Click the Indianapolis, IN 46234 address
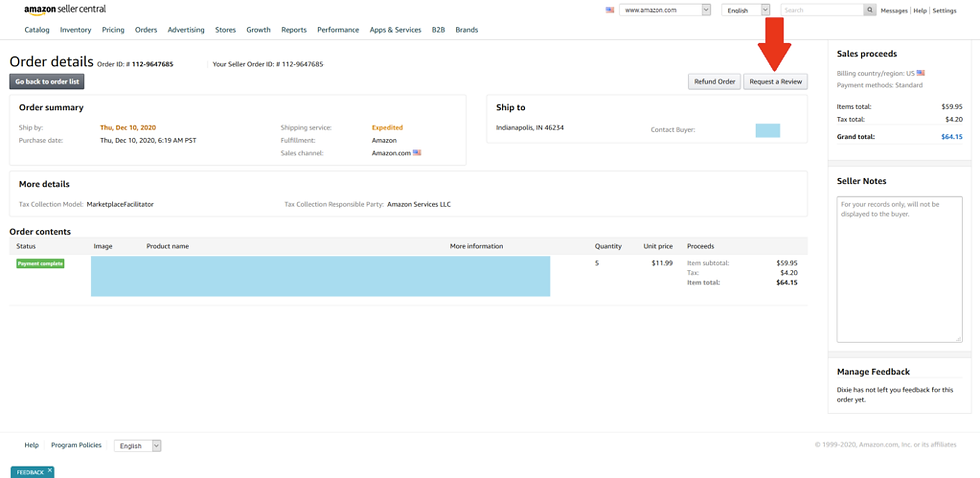The image size is (980, 478). pyautogui.click(x=531, y=127)
